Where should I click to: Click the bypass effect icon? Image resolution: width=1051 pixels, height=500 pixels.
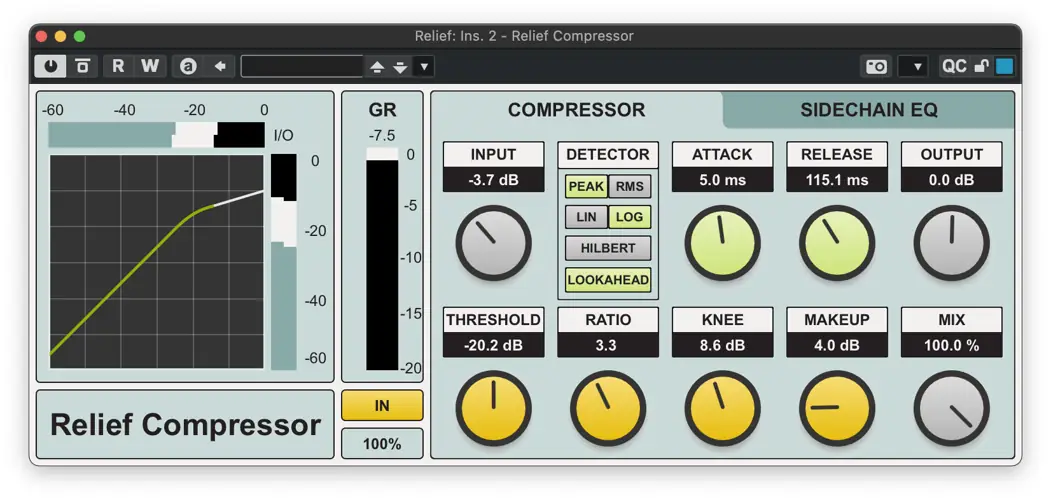click(83, 66)
